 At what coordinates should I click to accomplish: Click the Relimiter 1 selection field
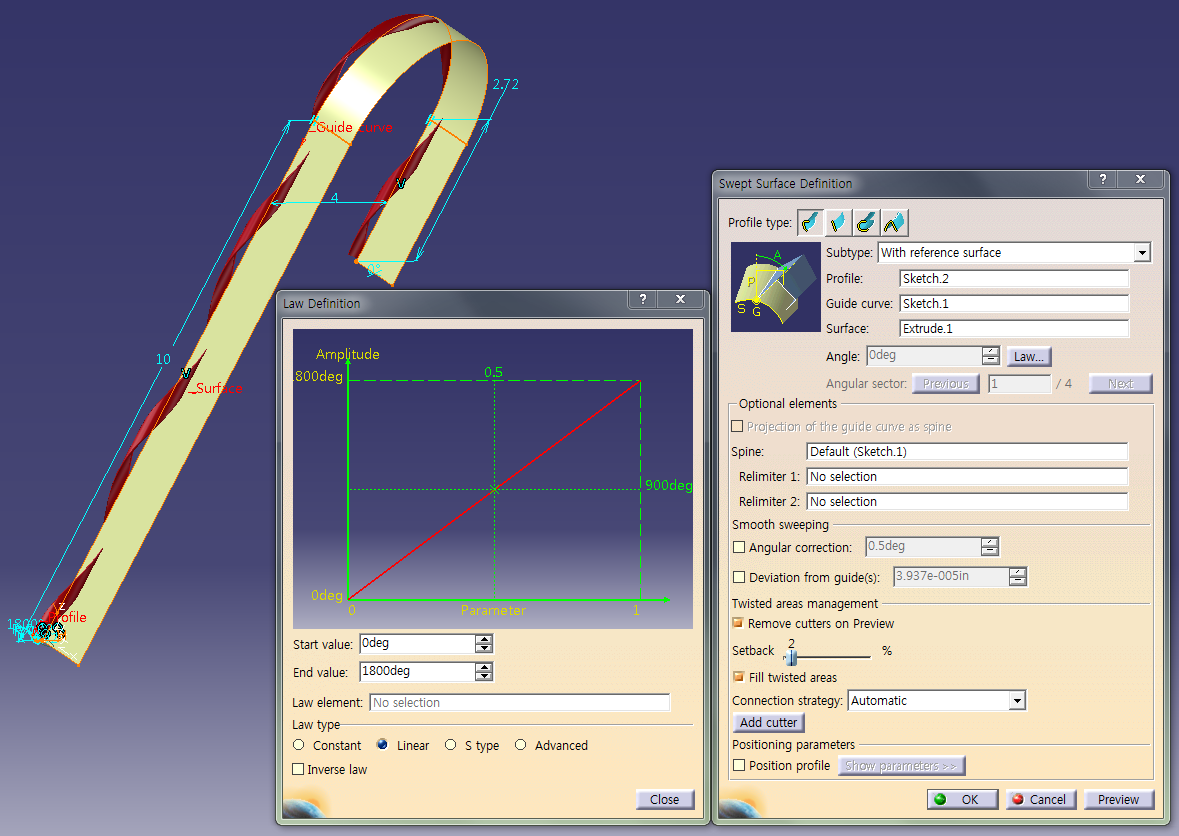(x=967, y=476)
